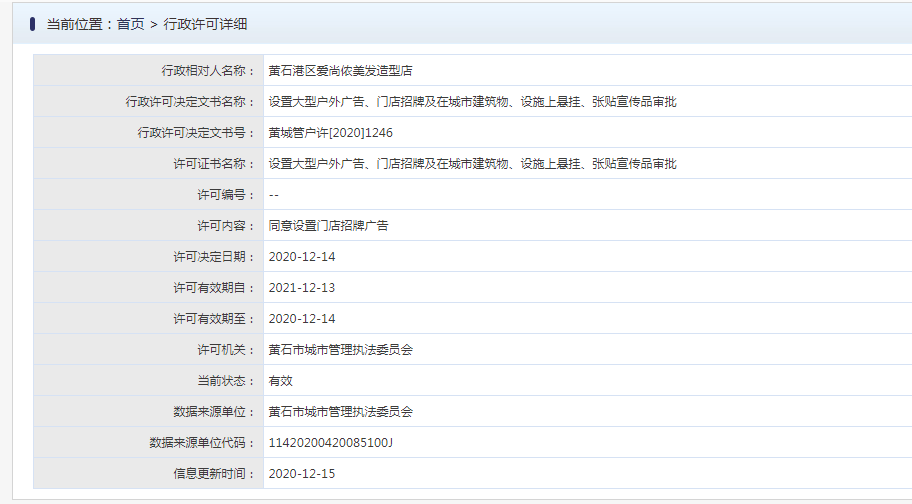Click the 许可机关 label

point(226,350)
